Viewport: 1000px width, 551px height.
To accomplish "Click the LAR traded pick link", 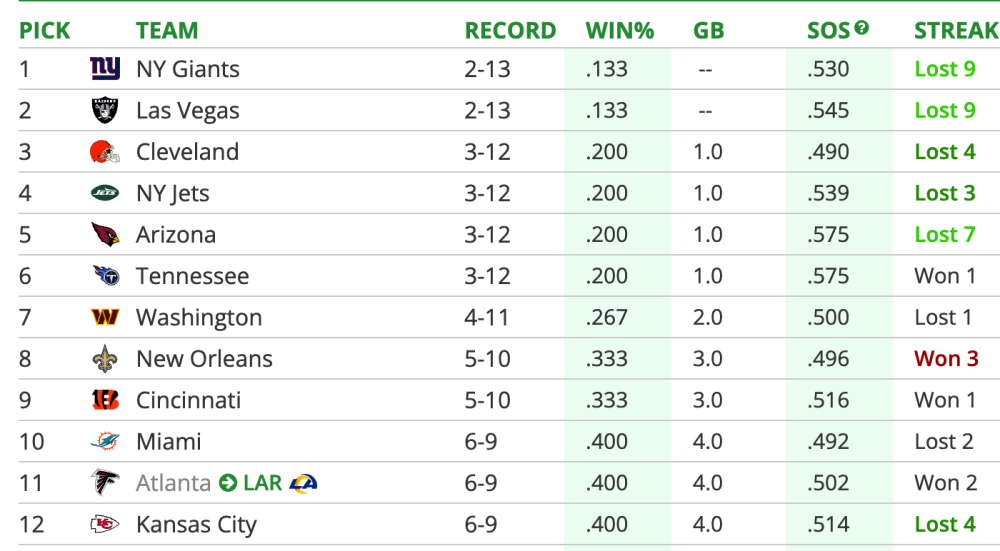I will coord(262,483).
